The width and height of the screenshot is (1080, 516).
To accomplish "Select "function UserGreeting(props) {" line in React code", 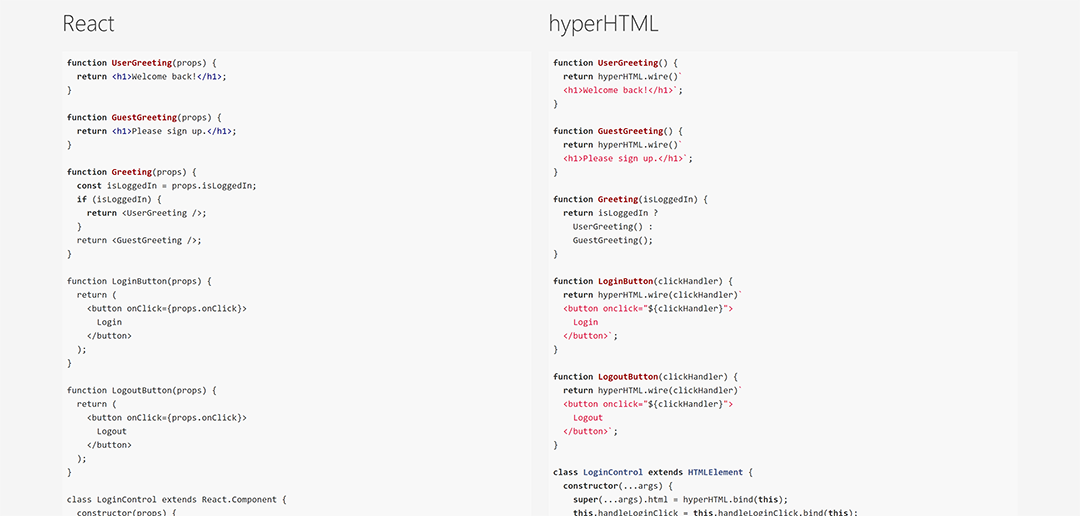I will (x=142, y=63).
